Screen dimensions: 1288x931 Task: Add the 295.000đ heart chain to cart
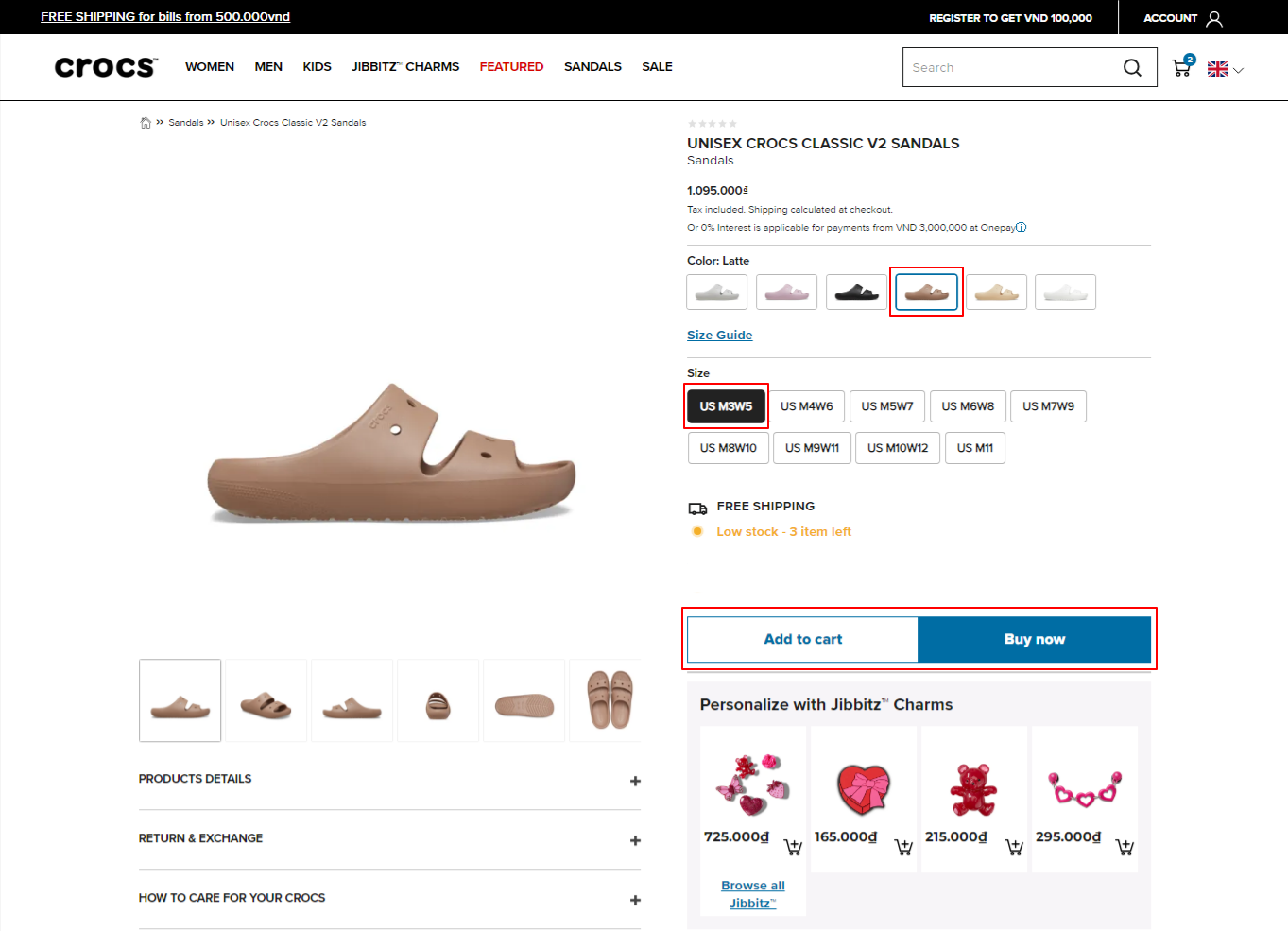tap(1125, 847)
